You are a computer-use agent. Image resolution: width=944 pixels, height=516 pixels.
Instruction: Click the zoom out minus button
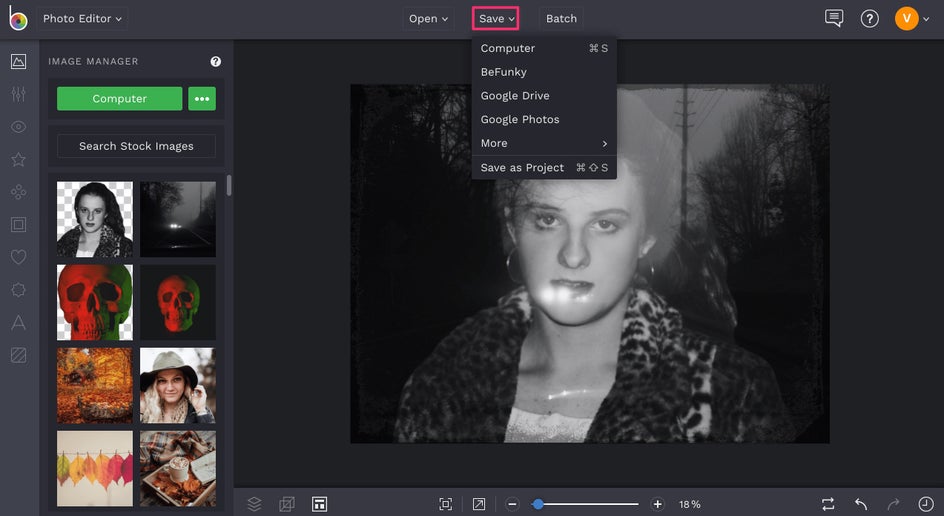512,504
